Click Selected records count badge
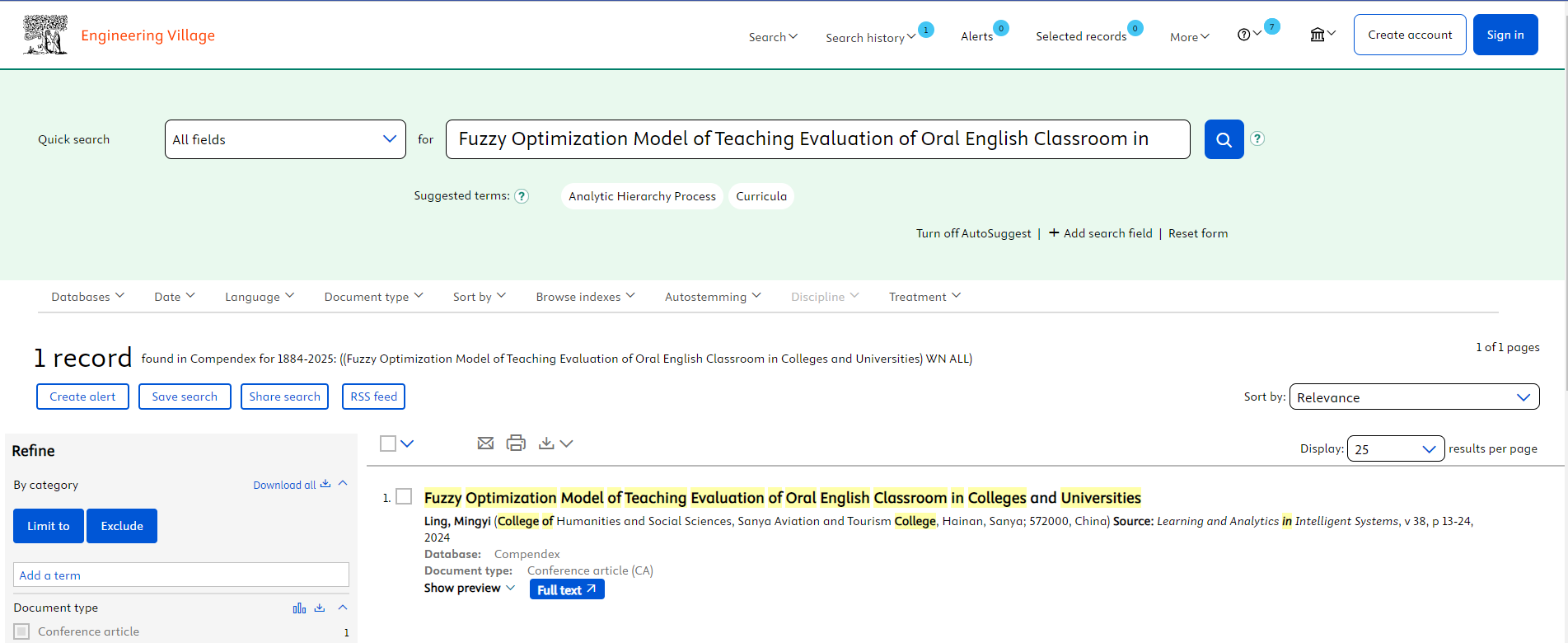Image resolution: width=1568 pixels, height=643 pixels. (x=1135, y=28)
